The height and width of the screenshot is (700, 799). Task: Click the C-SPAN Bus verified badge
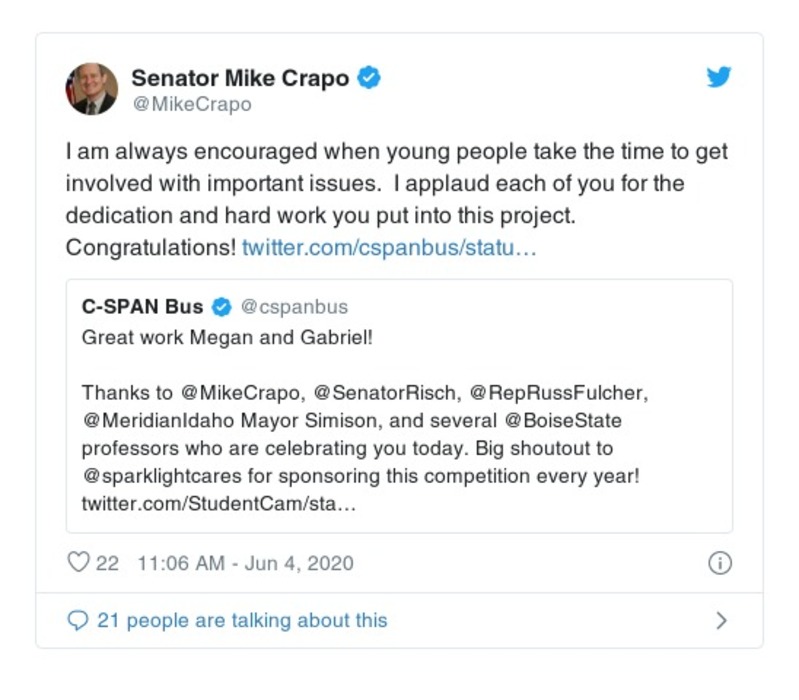(222, 307)
